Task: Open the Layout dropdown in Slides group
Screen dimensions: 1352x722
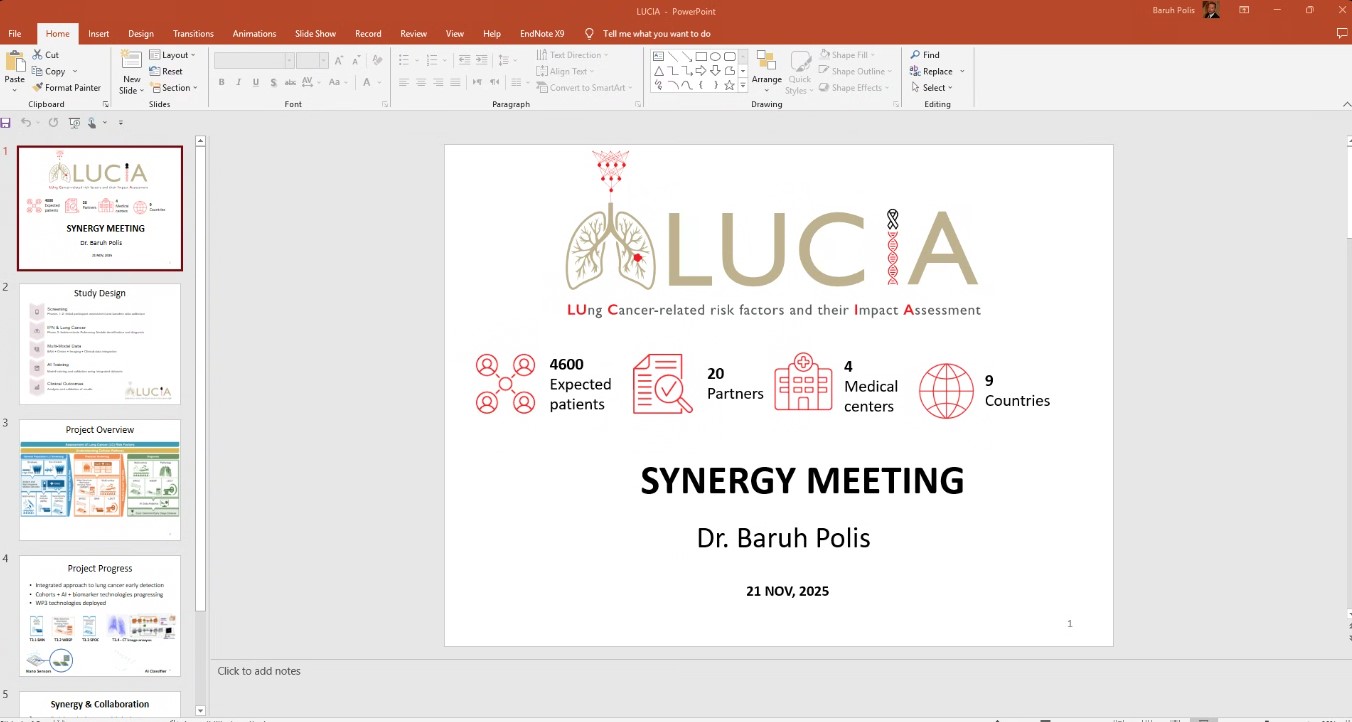Action: 173,55
